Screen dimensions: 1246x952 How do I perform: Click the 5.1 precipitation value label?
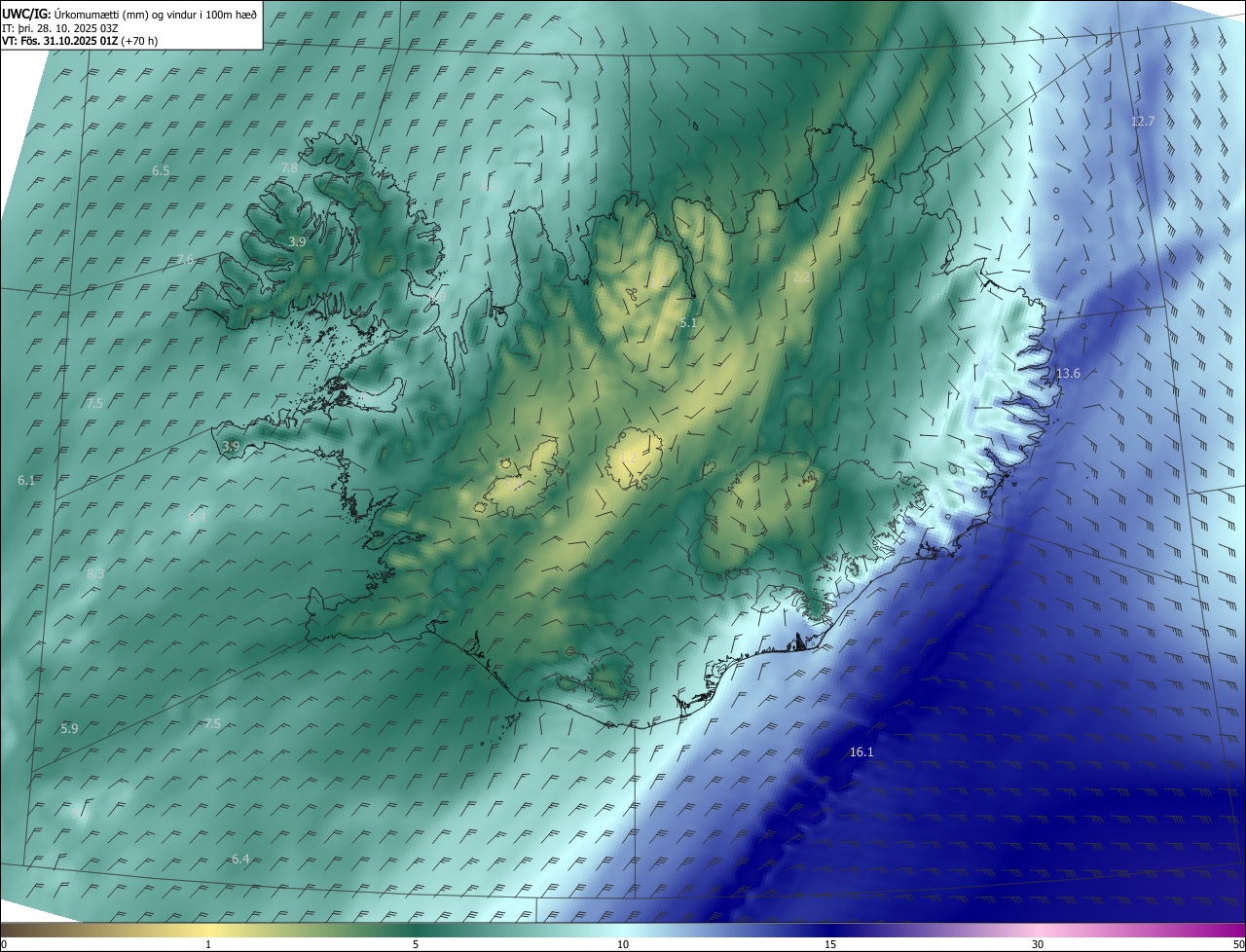tap(688, 322)
